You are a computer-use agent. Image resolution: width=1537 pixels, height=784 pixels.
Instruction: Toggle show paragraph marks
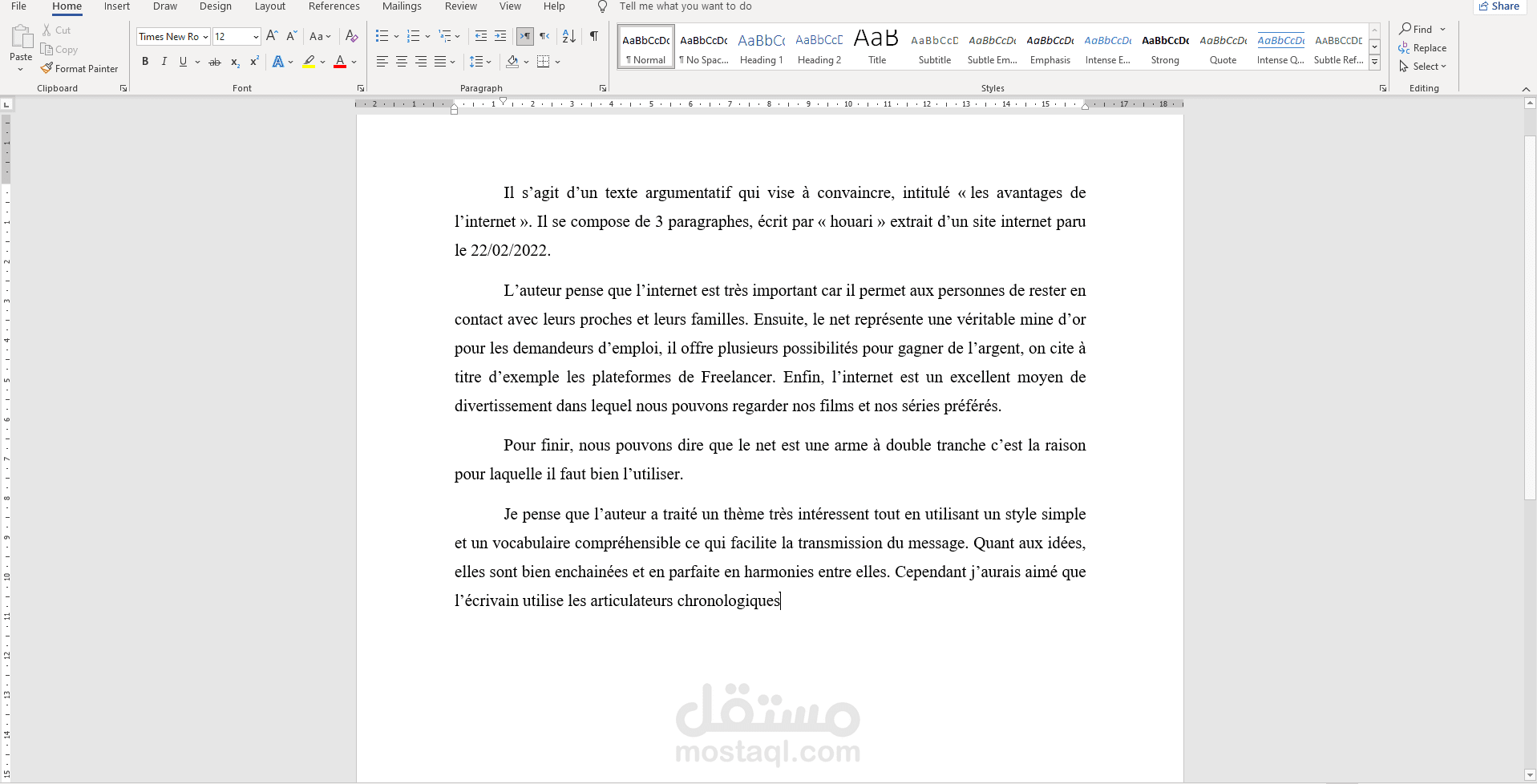594,36
